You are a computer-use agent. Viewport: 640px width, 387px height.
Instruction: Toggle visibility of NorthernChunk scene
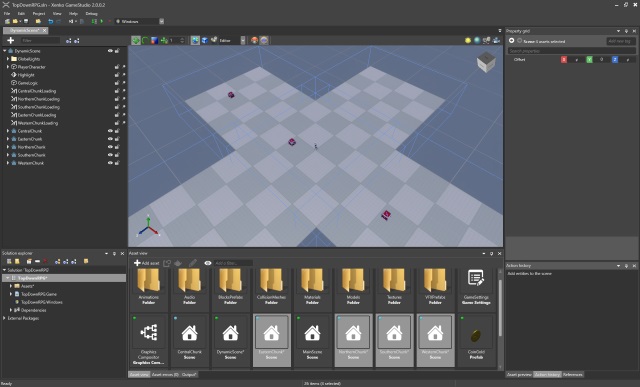[x=110, y=147]
